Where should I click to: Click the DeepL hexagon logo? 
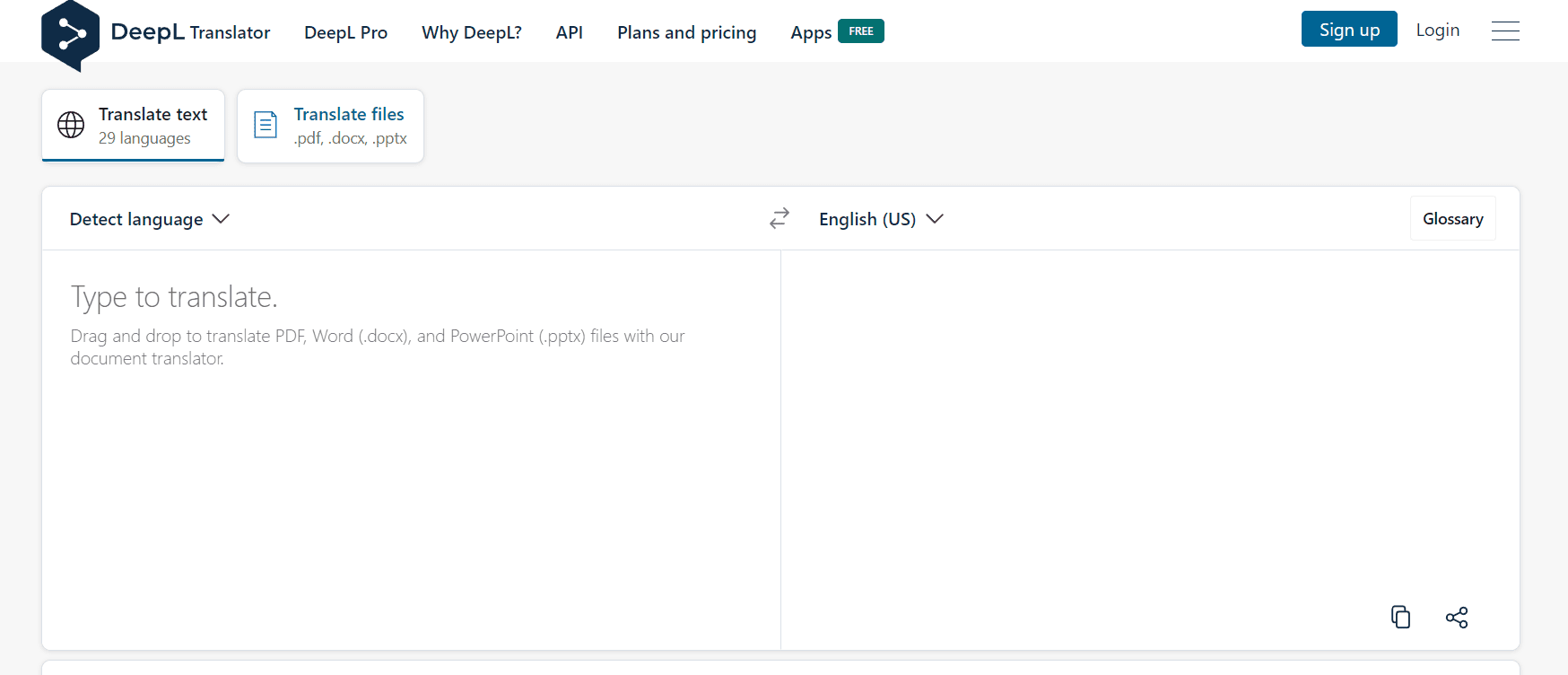click(70, 36)
